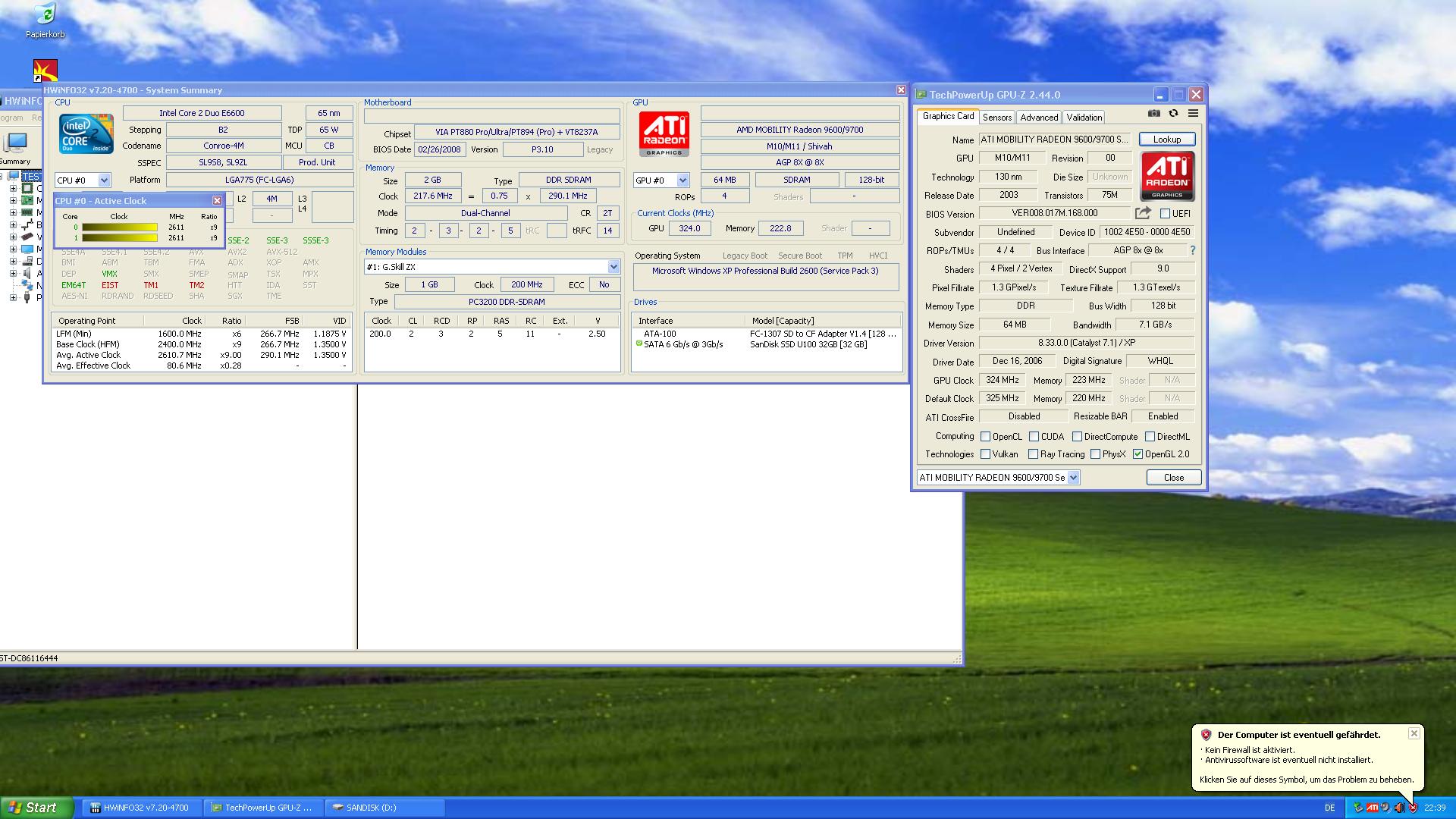Open the CPU #0 dropdown in HWiNFO

coord(104,180)
